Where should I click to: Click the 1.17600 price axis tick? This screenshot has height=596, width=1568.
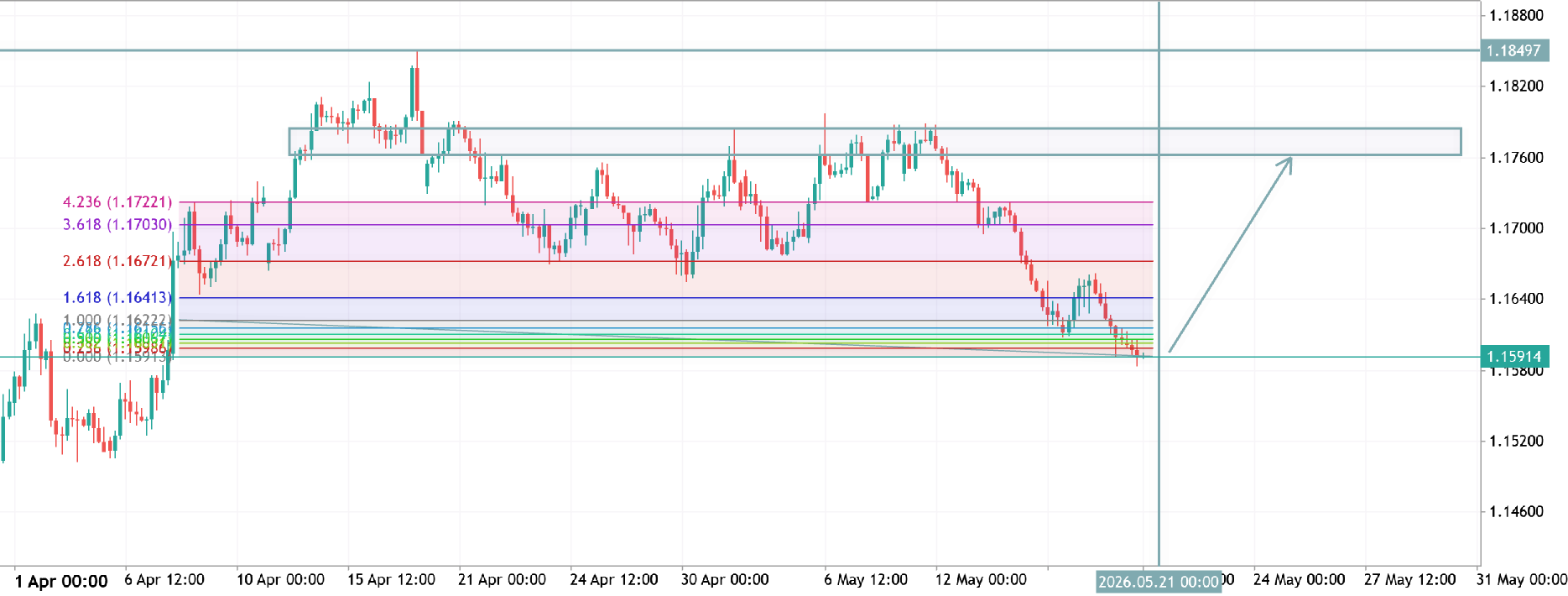click(x=1516, y=157)
